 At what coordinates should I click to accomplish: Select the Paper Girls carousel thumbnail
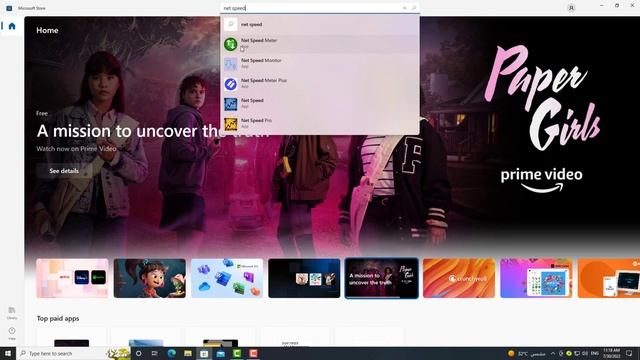382,278
